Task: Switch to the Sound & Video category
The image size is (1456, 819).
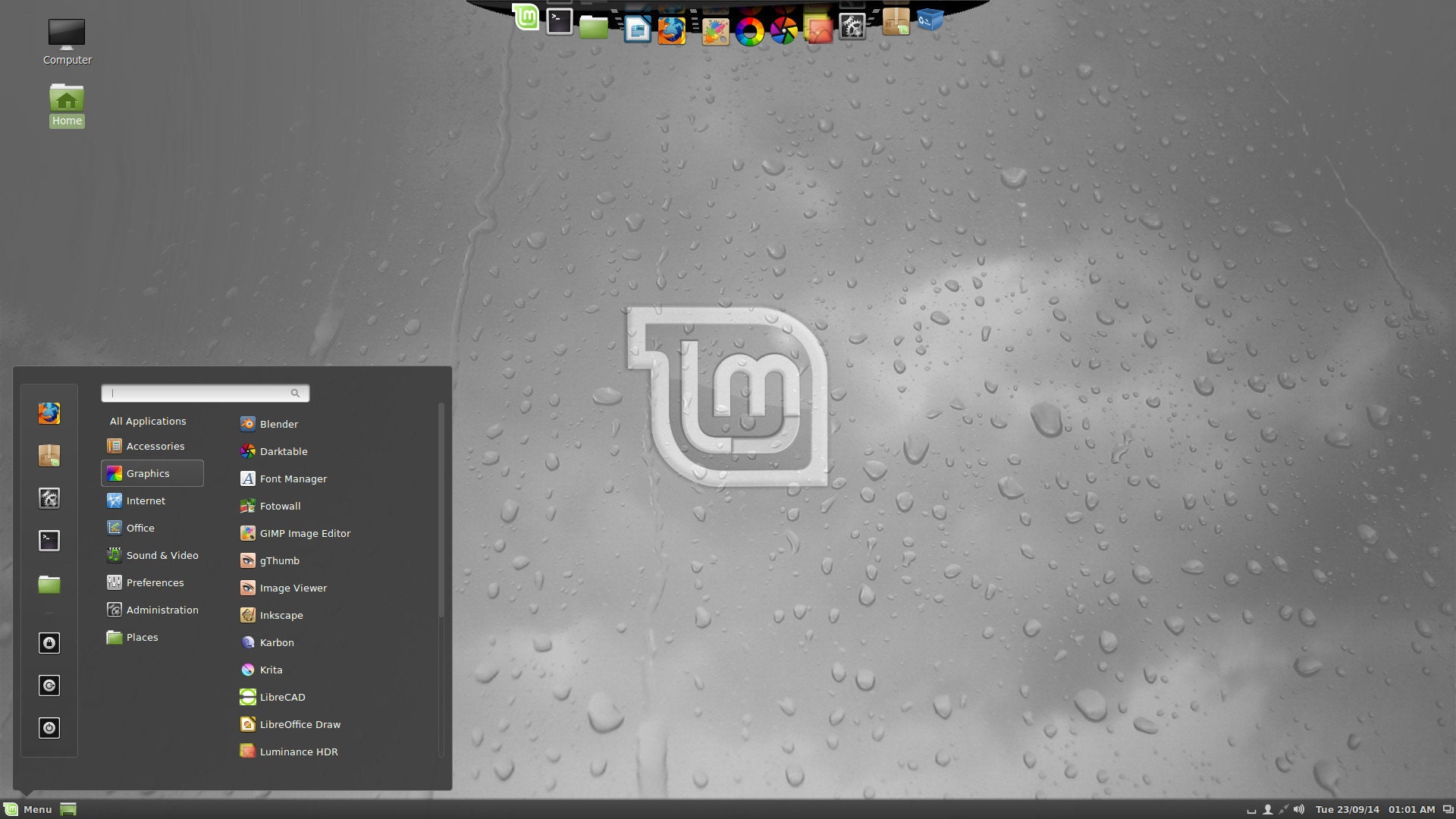Action: (x=162, y=555)
